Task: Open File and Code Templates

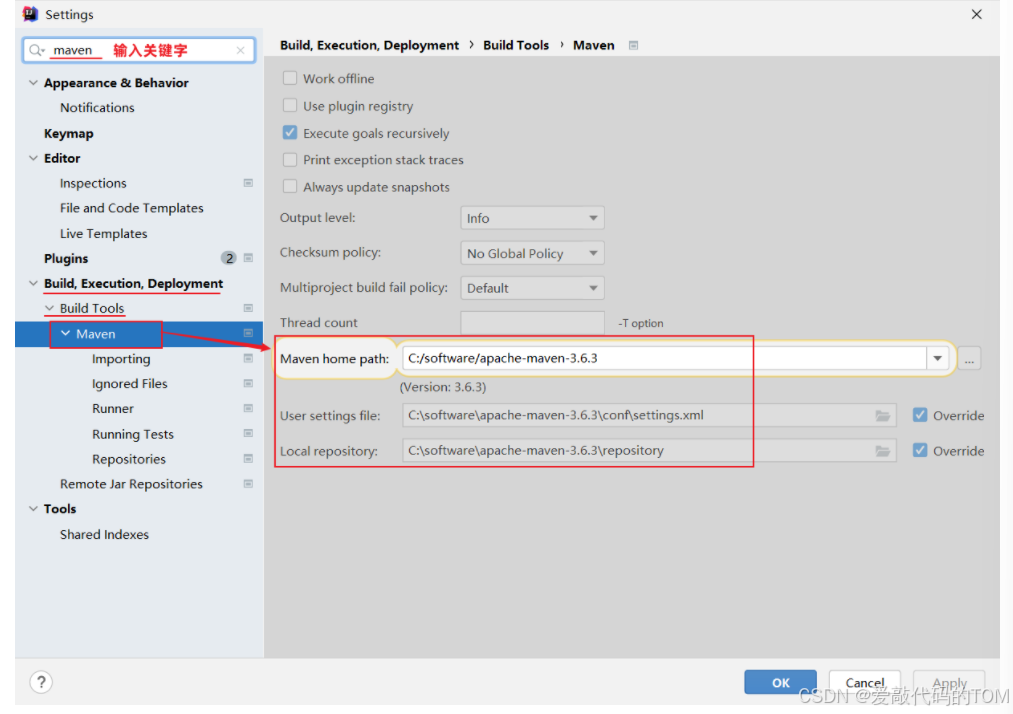Action: 131,208
